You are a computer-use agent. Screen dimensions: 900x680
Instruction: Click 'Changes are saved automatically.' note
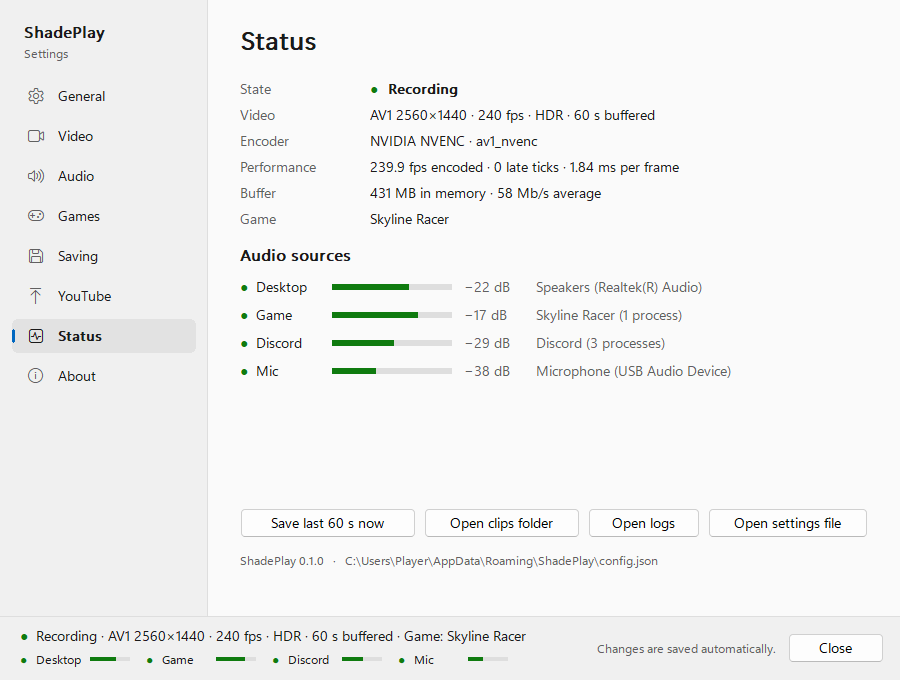click(686, 649)
